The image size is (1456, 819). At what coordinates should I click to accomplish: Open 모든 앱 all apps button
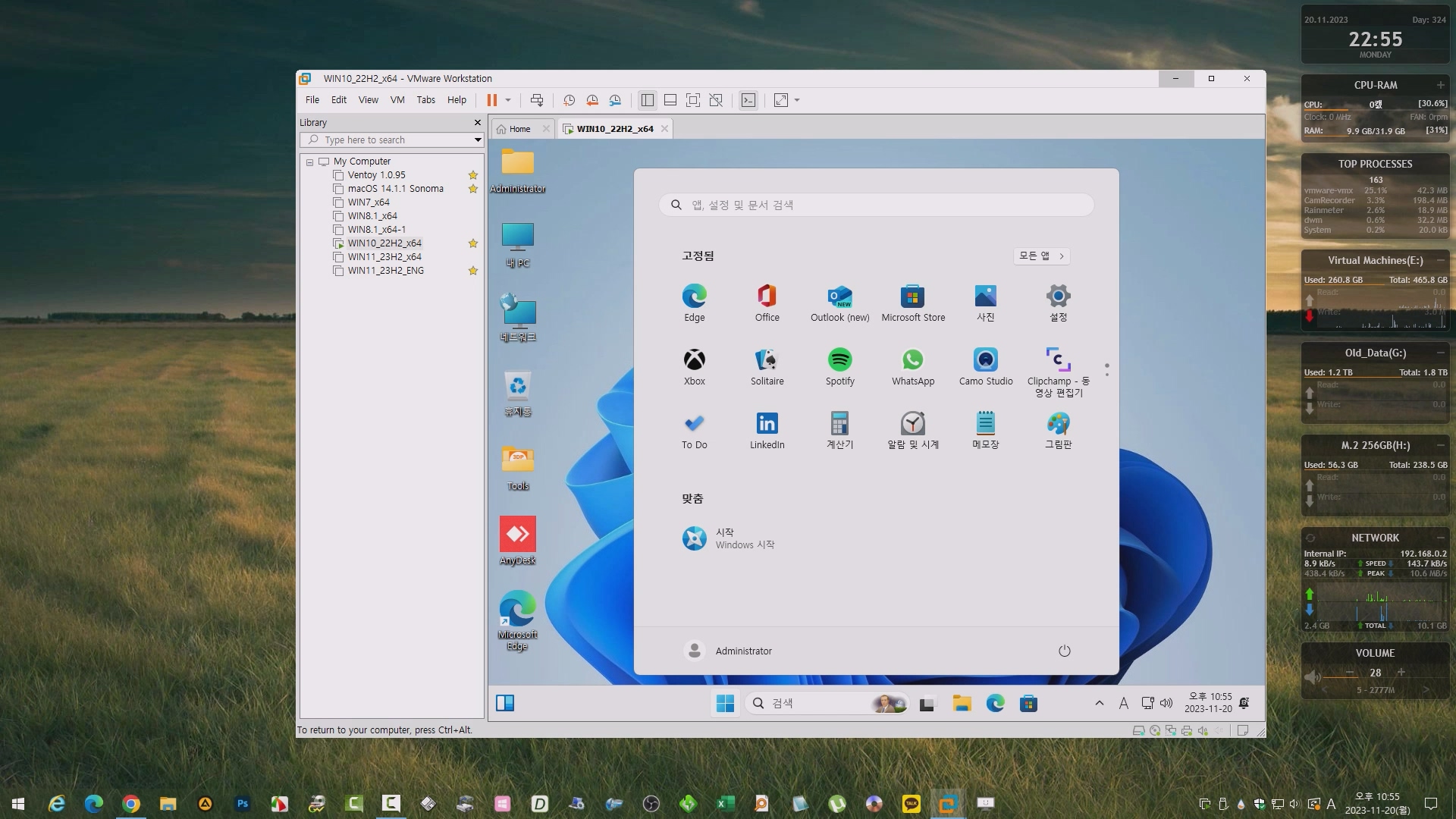pos(1042,256)
